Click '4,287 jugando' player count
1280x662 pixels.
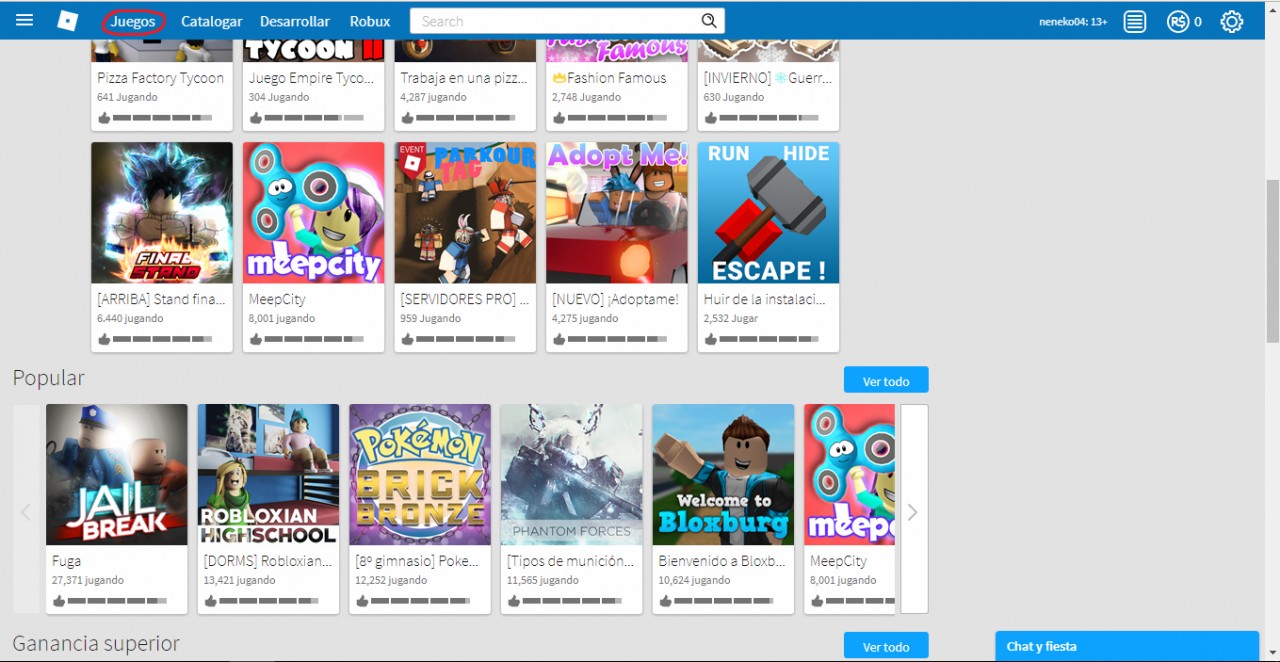[434, 97]
